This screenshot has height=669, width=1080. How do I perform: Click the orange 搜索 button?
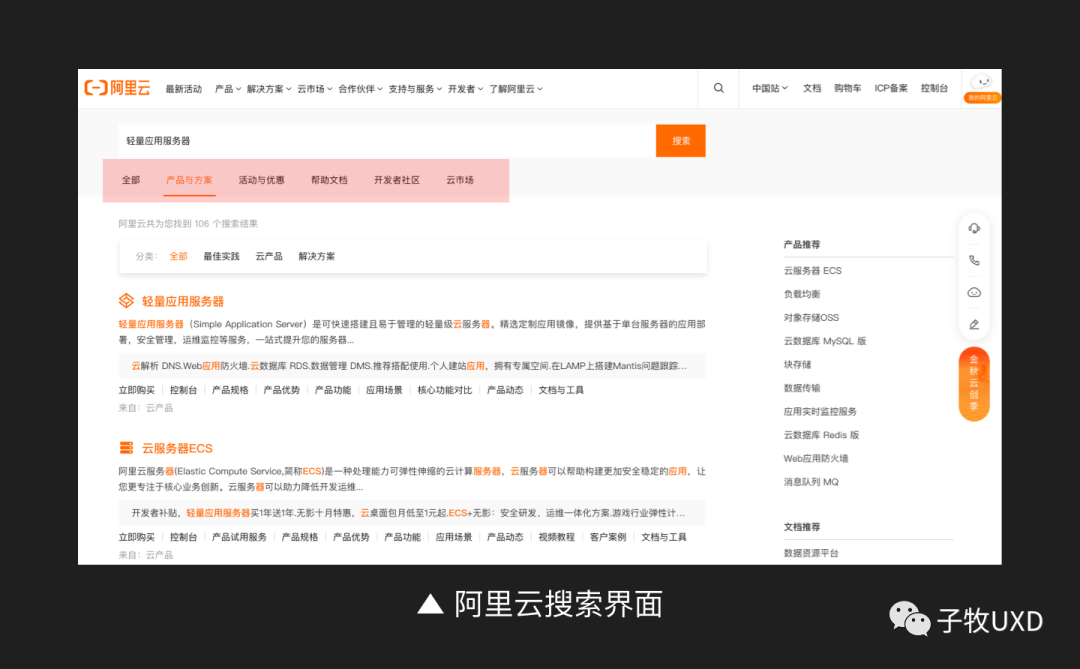pos(681,141)
